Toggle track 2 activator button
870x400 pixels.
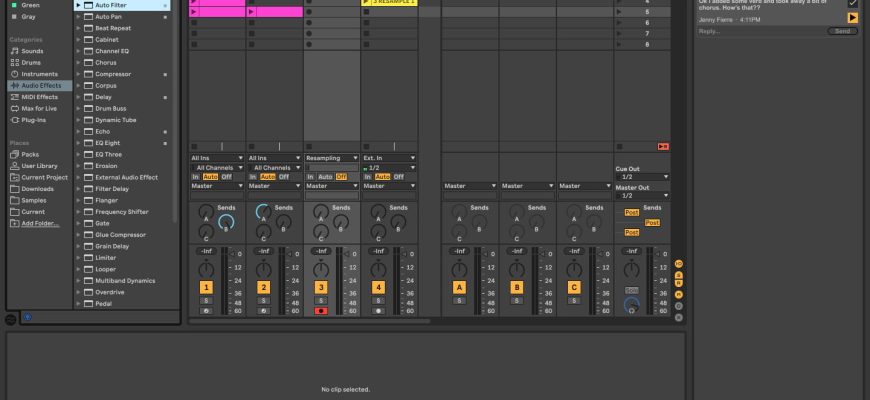click(264, 288)
